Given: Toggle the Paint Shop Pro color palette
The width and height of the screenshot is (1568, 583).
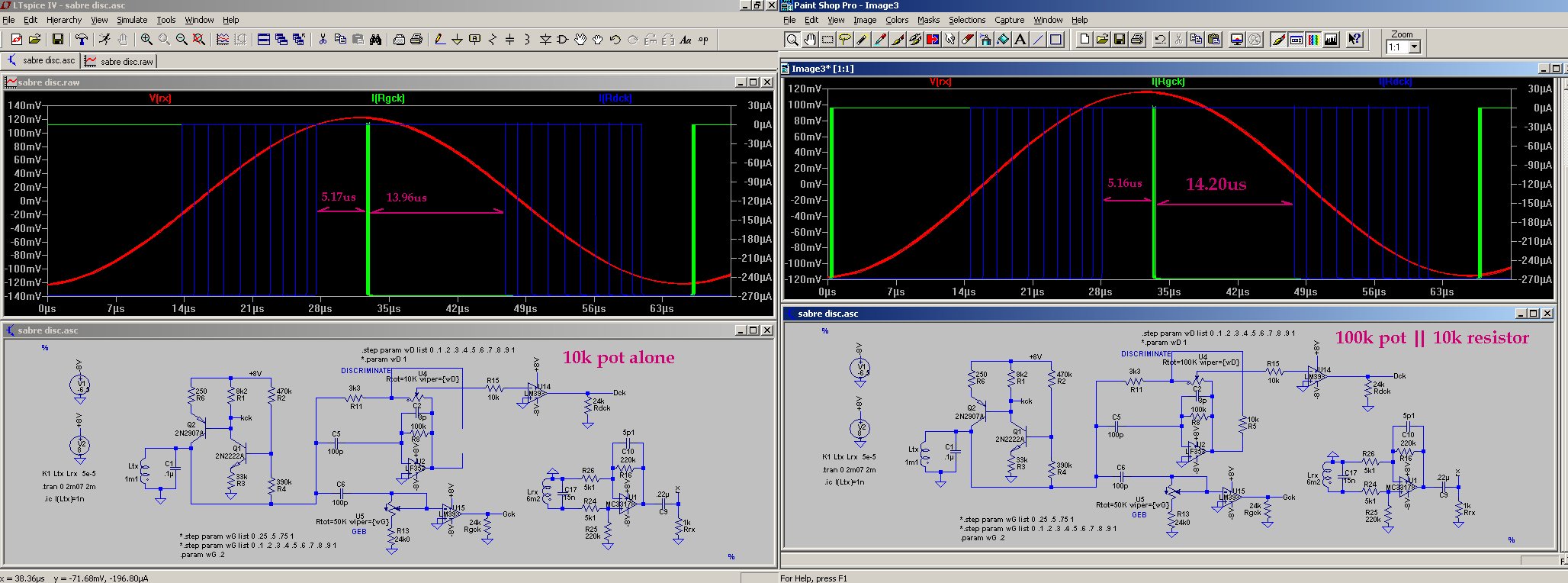Looking at the screenshot, I should (1313, 40).
